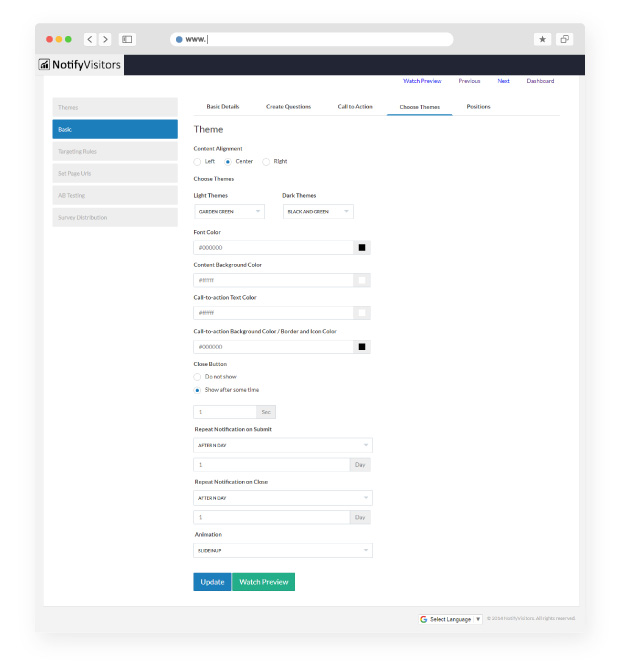Go to Dashboard link

coord(540,81)
